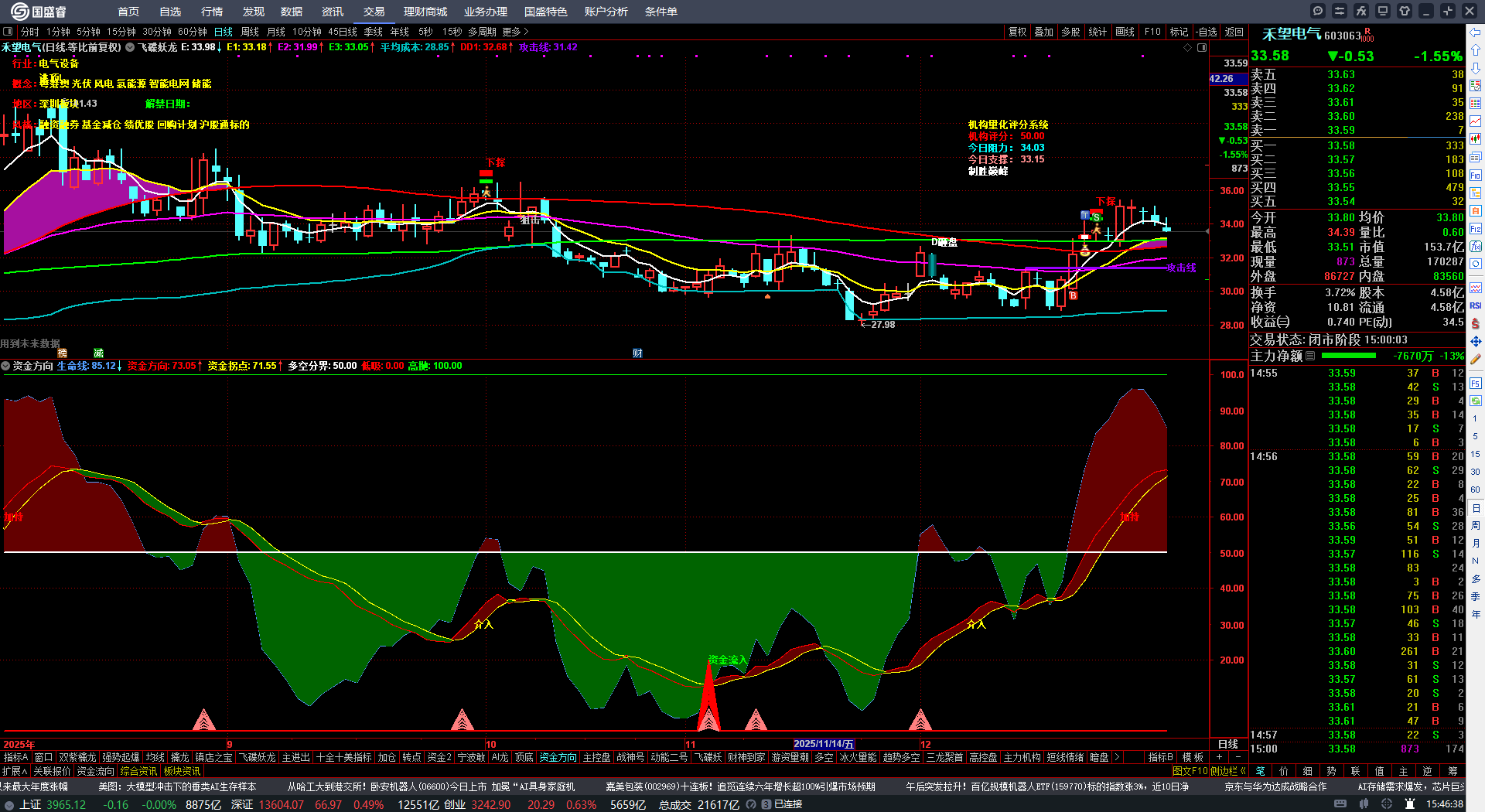Open news headline about 嘉美包装

point(740,786)
